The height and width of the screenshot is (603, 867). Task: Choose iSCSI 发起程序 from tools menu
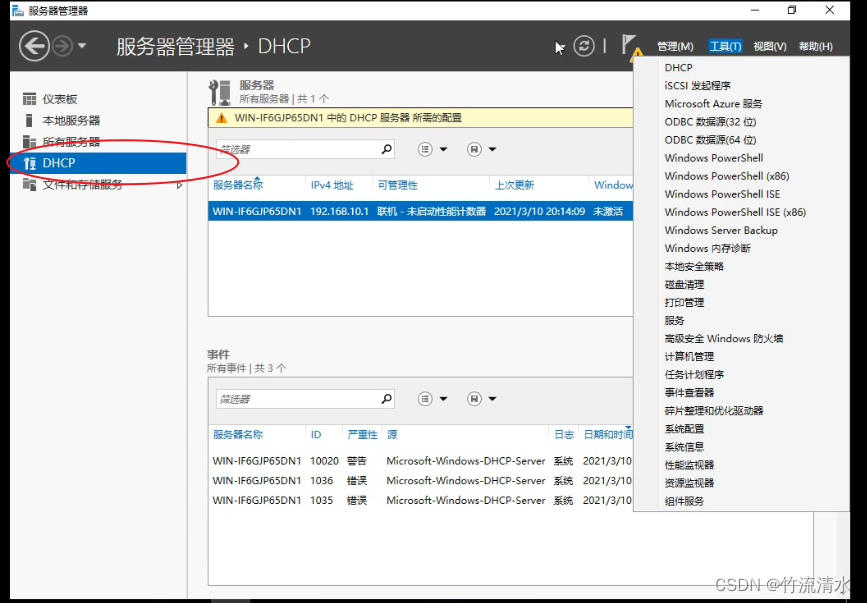697,86
